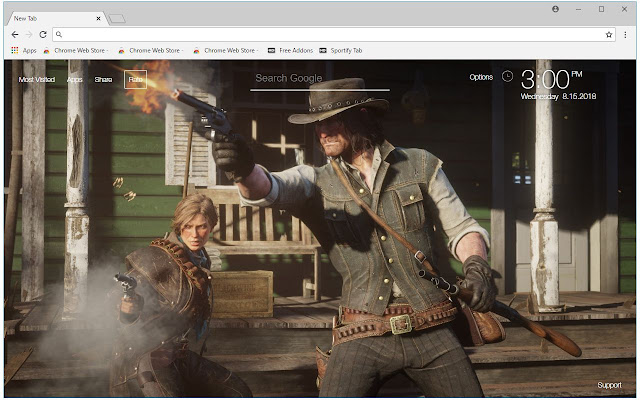This screenshot has width=640, height=400.
Task: Bookmark this page with the star icon
Action: pos(609,35)
